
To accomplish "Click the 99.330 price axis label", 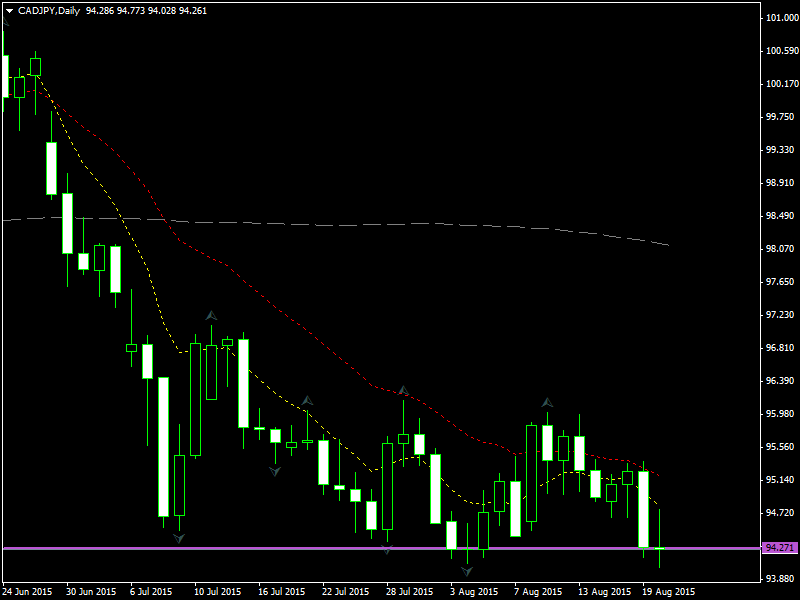I will click(782, 149).
